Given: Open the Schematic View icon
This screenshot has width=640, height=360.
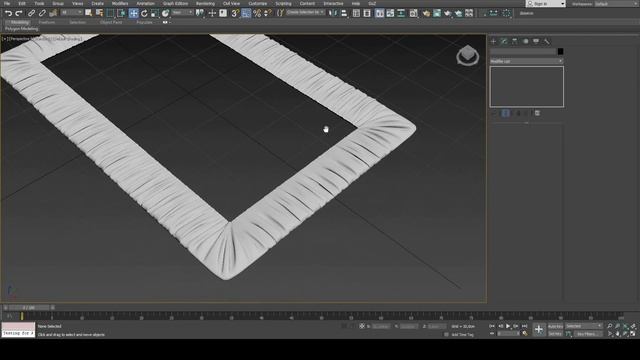Looking at the screenshot, I should 401,13.
